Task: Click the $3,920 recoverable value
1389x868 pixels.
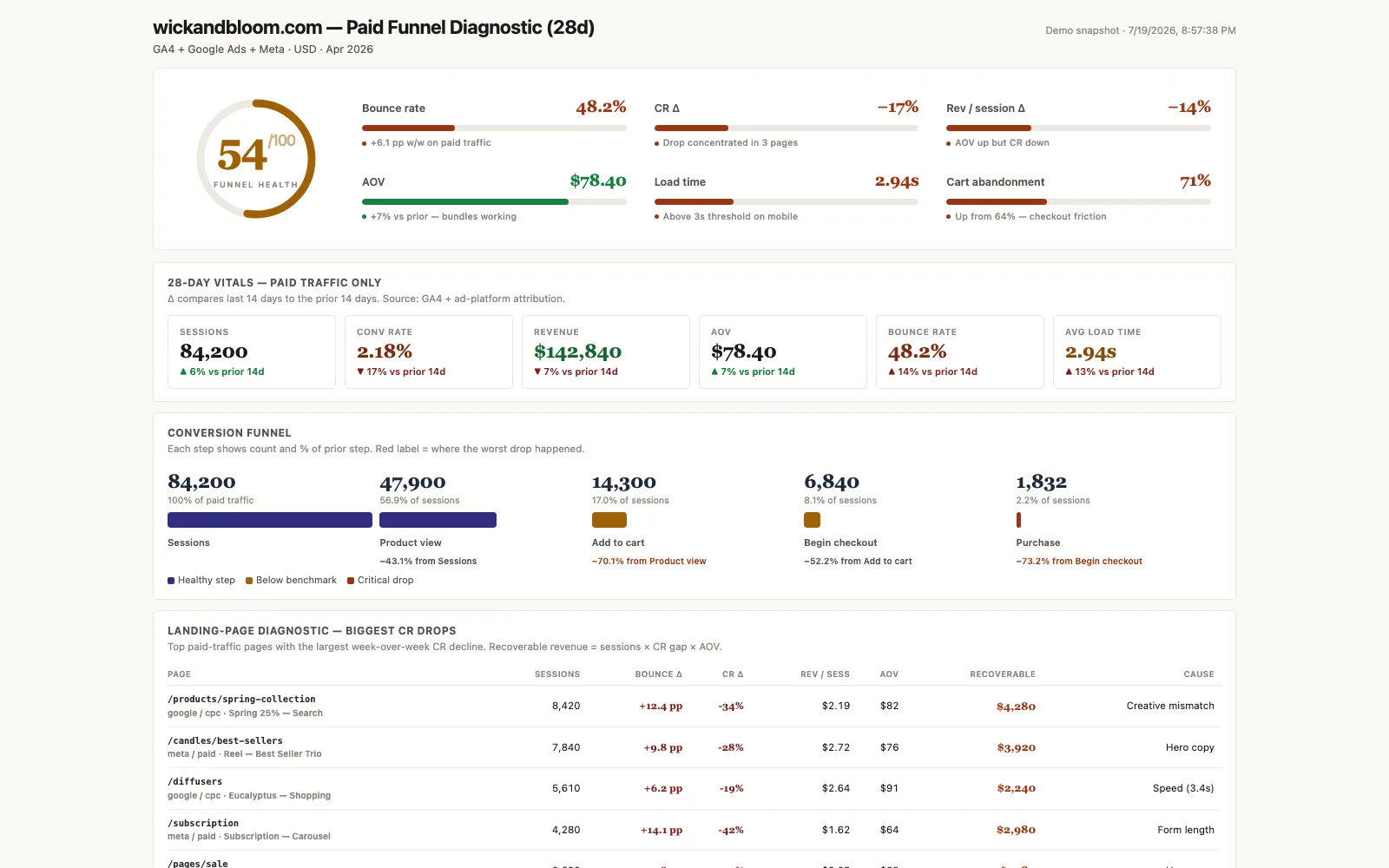Action: pyautogui.click(x=1016, y=747)
